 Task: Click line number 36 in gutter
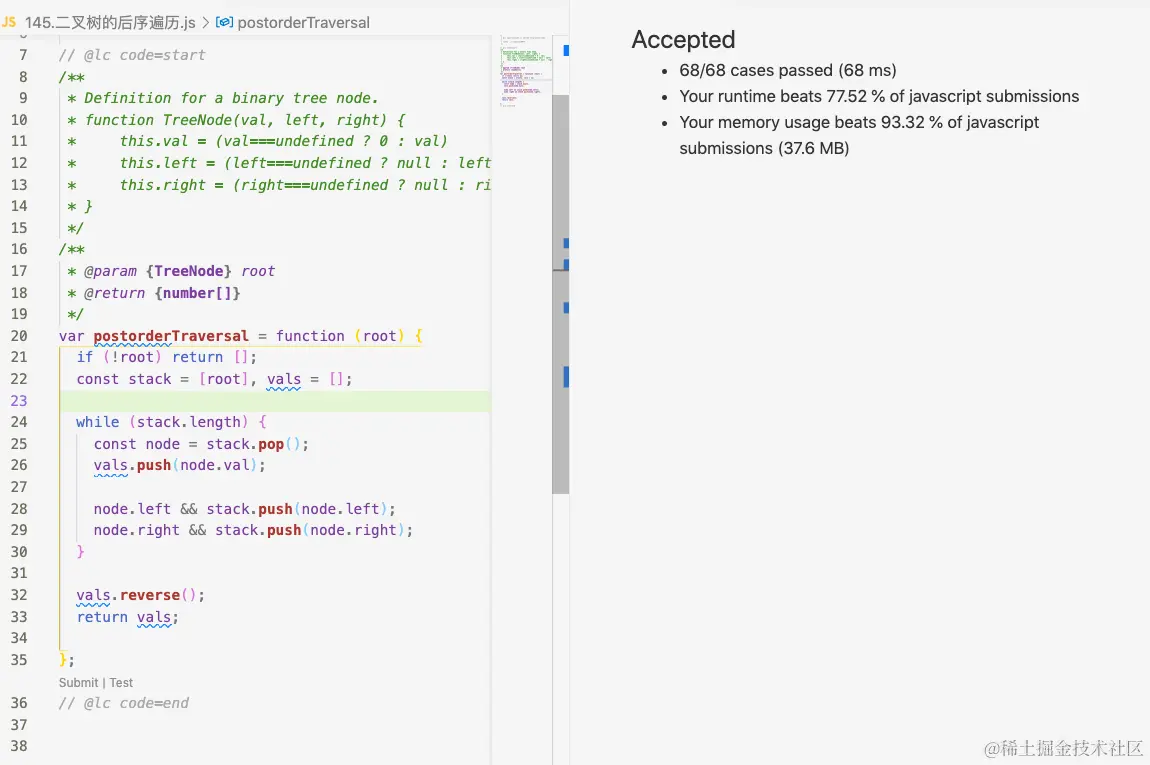(18, 703)
